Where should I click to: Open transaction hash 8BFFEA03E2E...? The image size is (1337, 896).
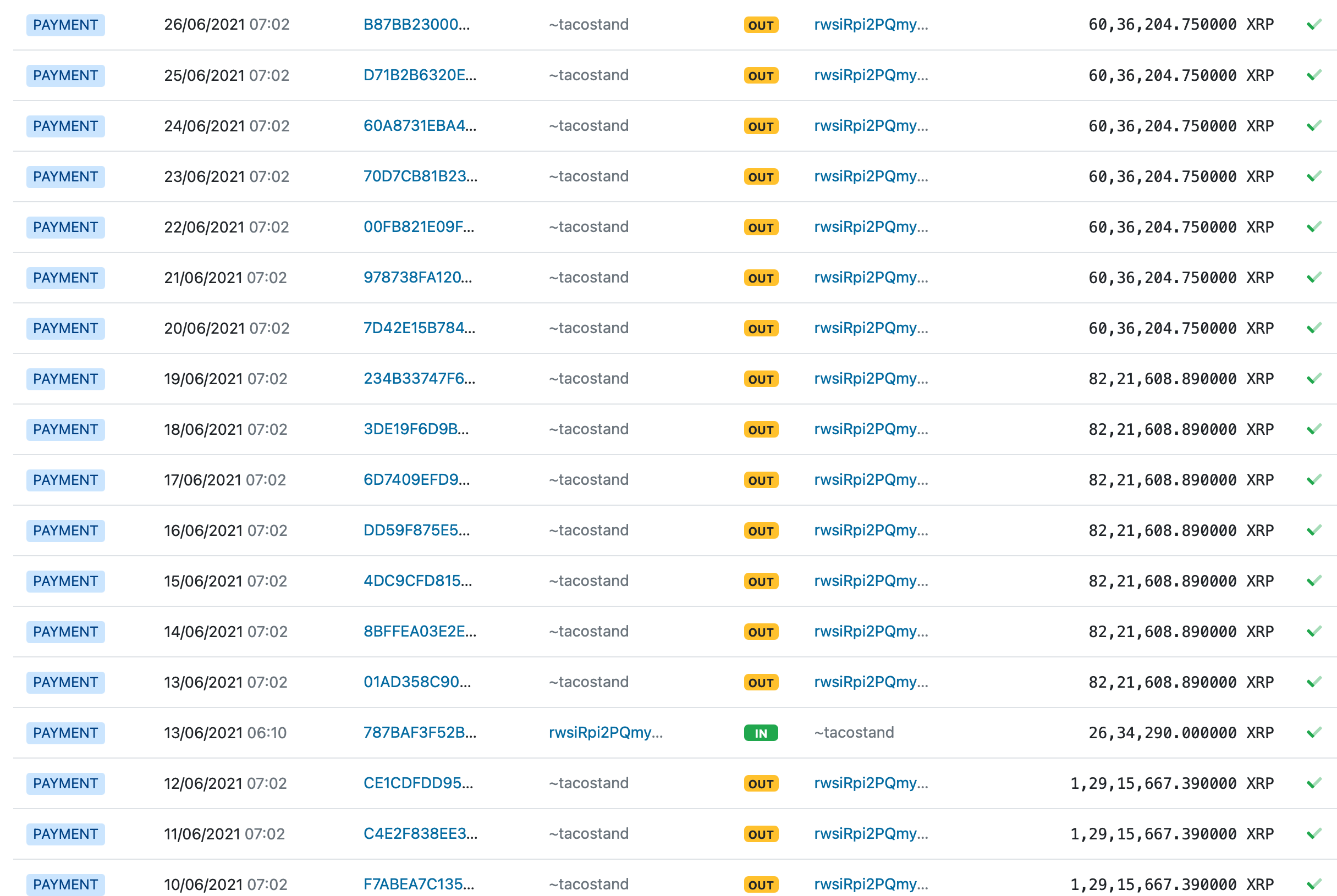coord(420,632)
